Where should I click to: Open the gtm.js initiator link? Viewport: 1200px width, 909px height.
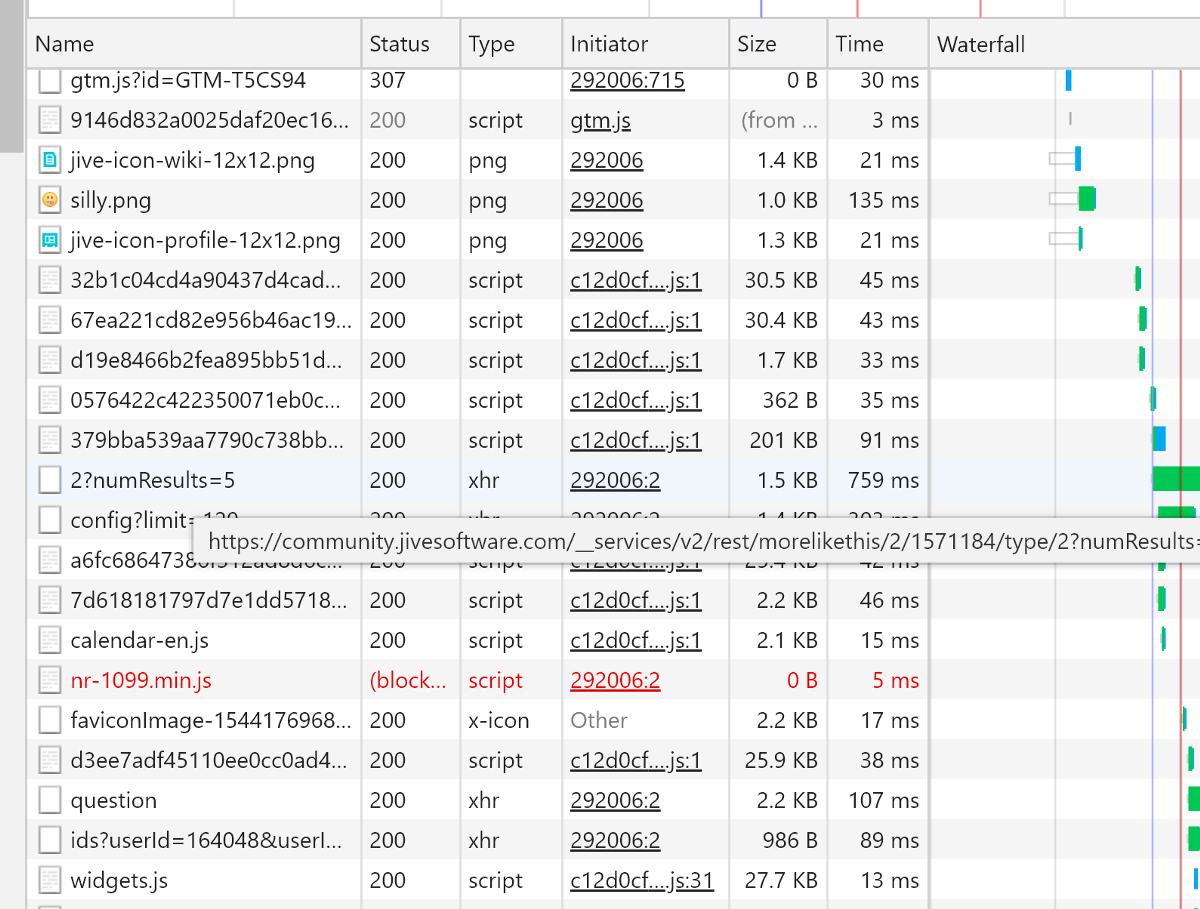pyautogui.click(x=600, y=120)
